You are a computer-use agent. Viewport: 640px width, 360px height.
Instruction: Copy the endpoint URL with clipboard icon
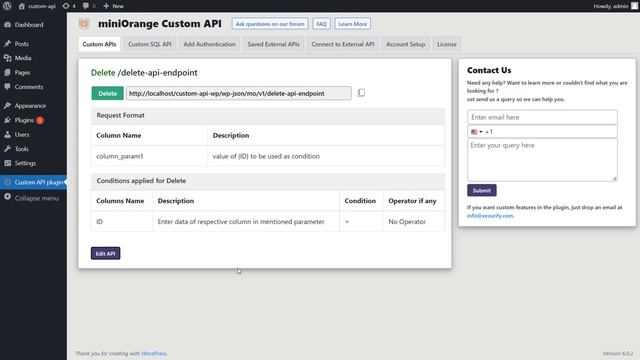361,93
